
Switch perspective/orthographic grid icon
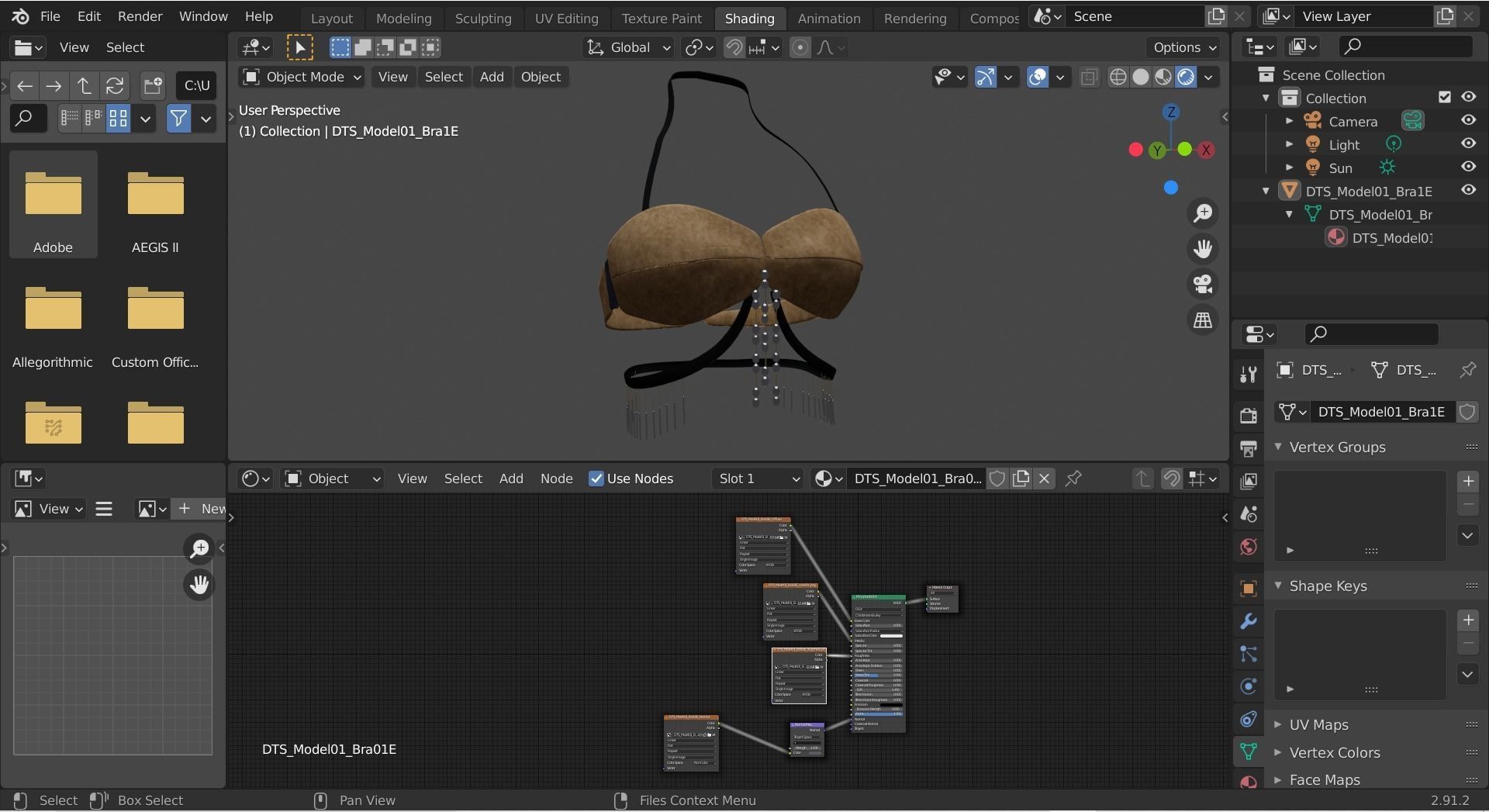1203,320
